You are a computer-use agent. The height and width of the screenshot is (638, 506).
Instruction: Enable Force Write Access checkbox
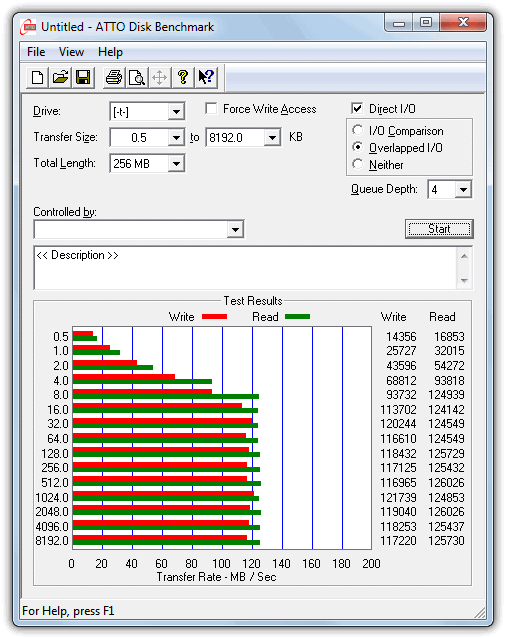tap(211, 109)
